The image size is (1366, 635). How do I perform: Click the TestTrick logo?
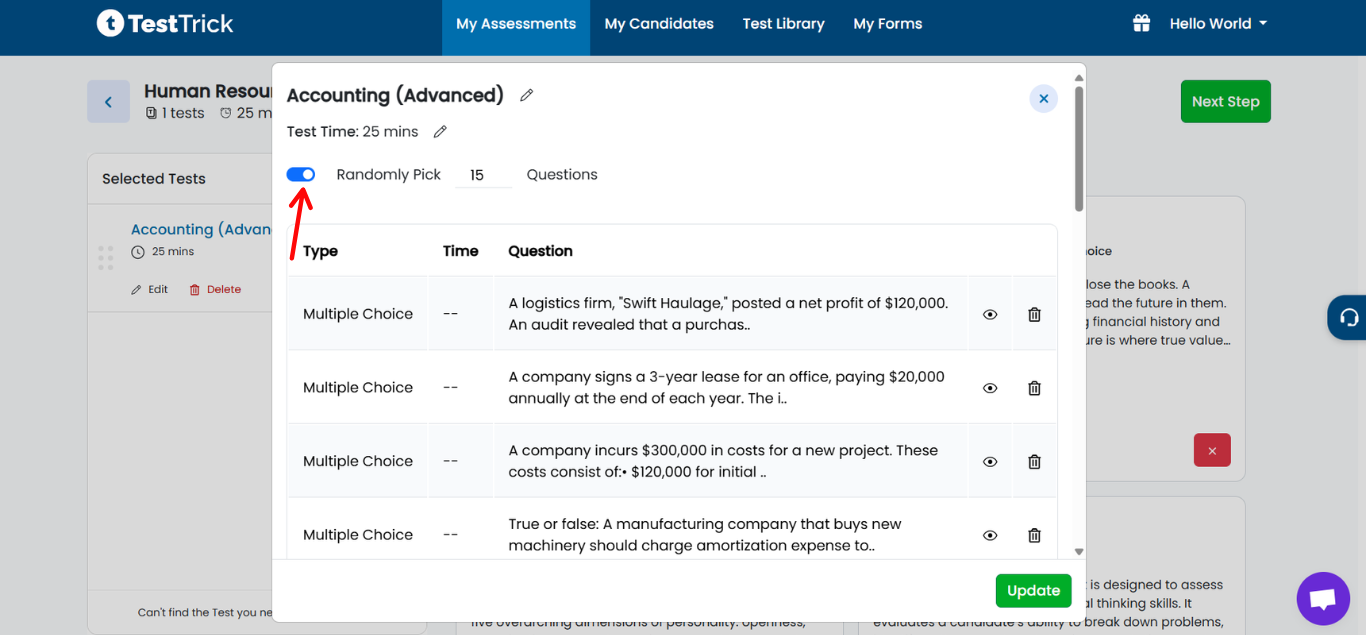point(165,23)
